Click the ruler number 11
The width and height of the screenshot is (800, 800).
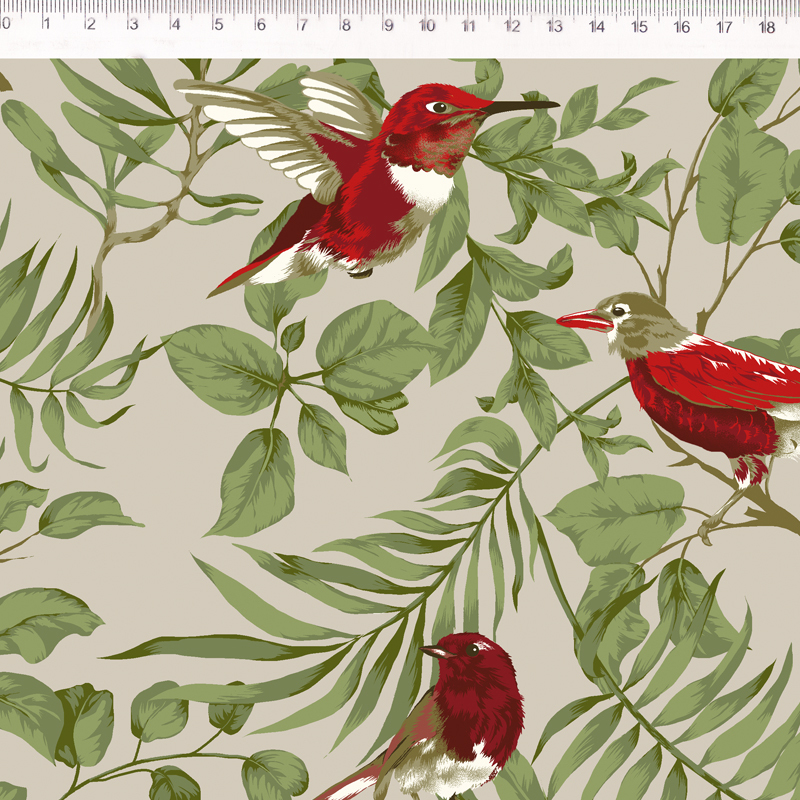pos(468,26)
